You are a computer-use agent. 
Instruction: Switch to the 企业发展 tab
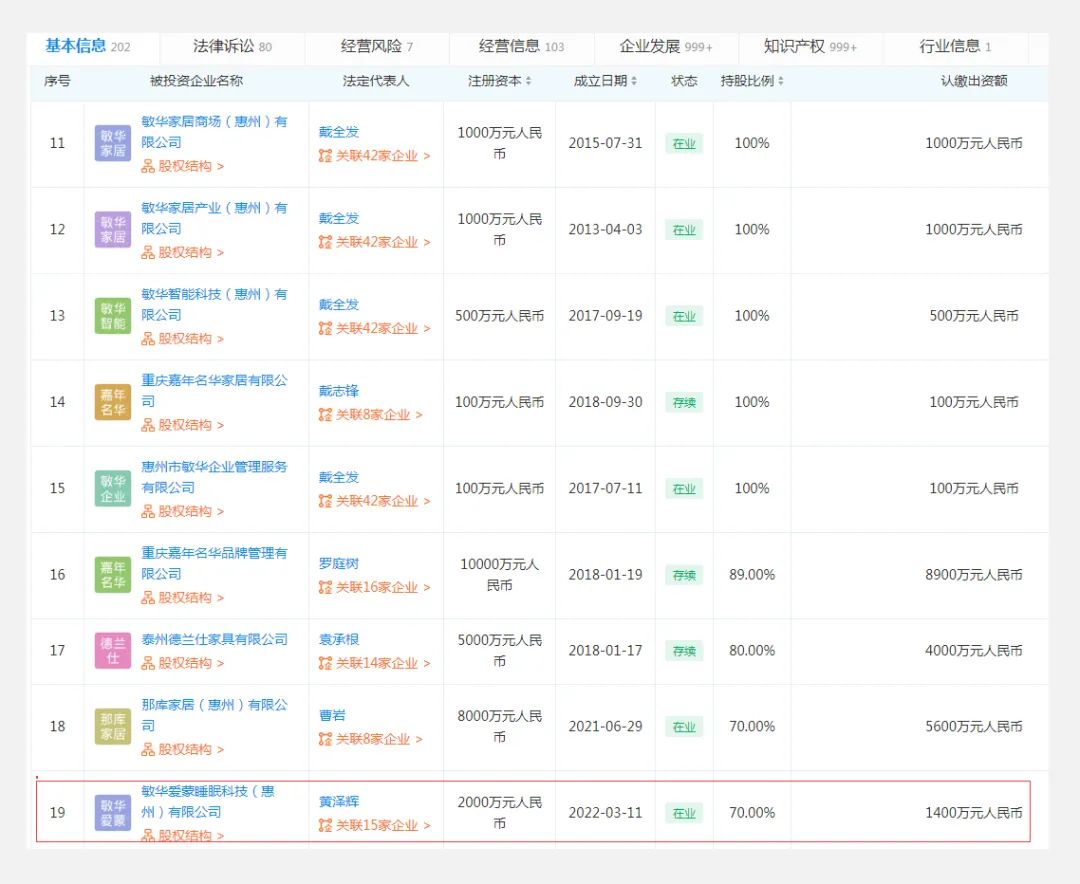666,46
